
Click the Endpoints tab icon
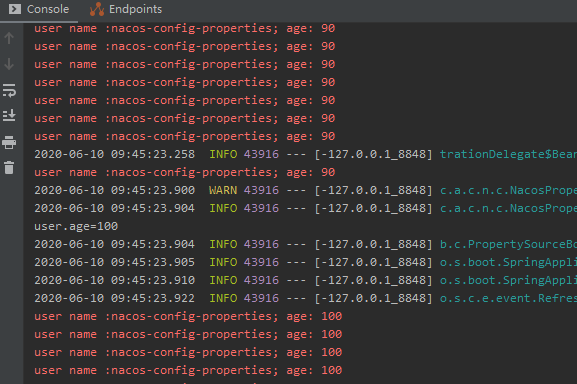click(97, 9)
